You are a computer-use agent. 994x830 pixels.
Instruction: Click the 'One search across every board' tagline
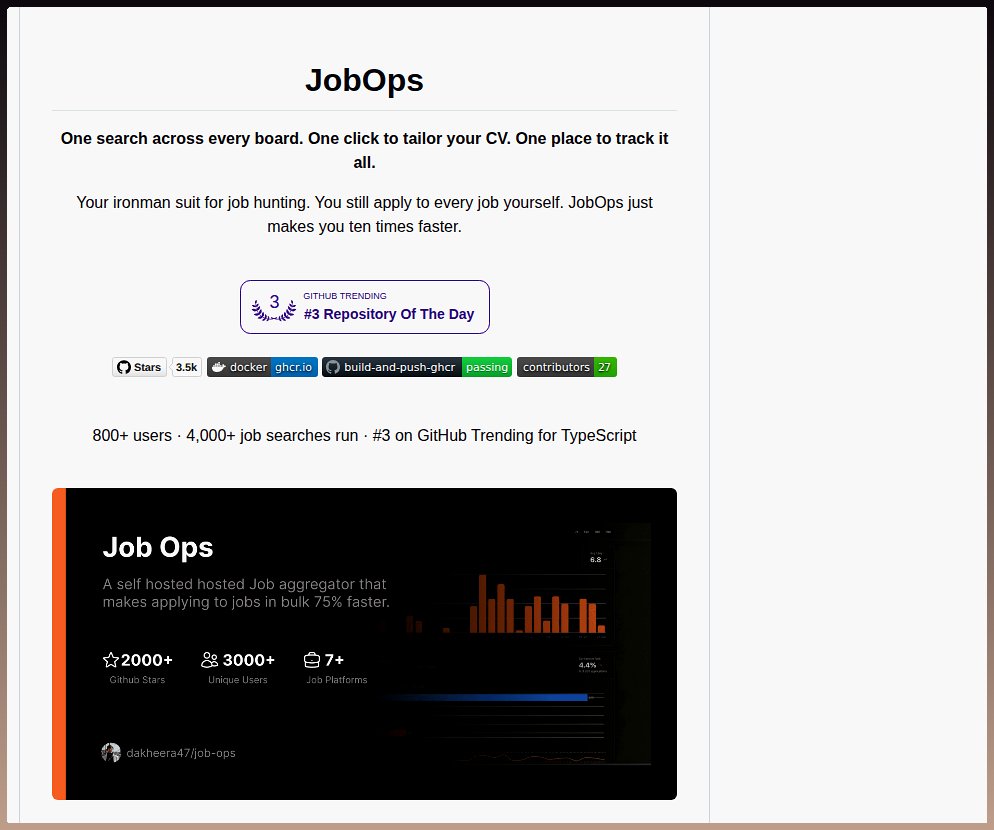(x=365, y=150)
